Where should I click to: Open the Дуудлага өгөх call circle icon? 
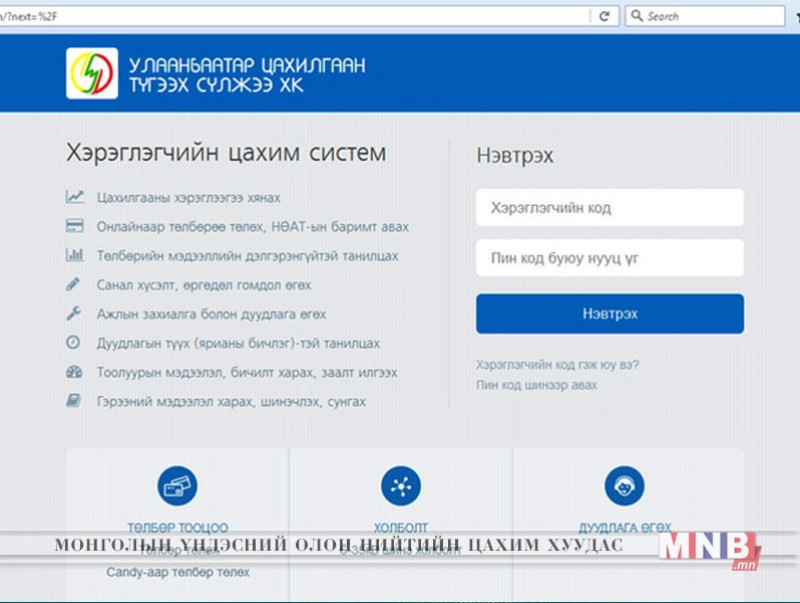pos(624,487)
